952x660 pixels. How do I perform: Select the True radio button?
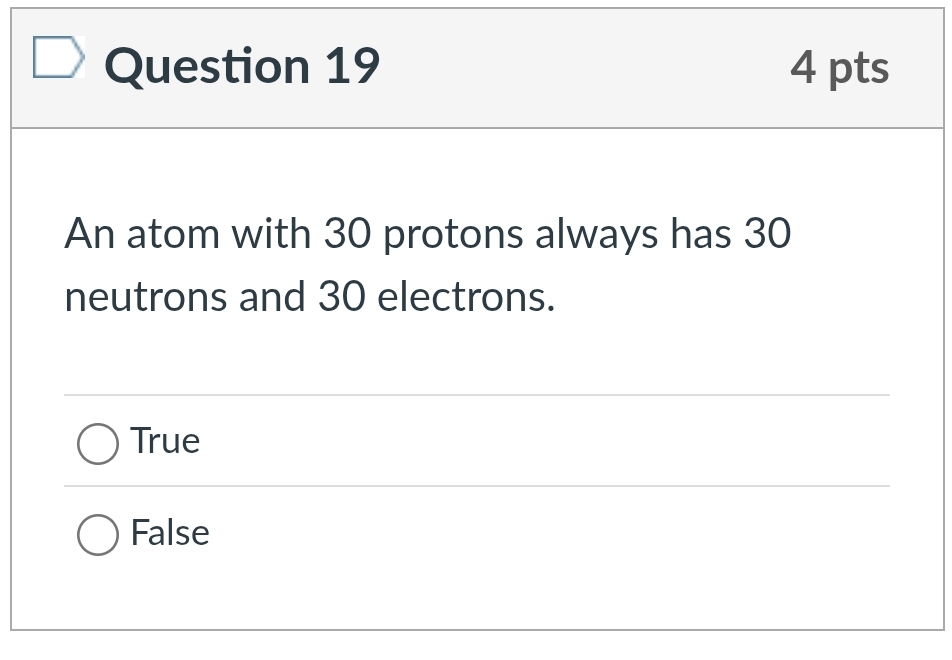click(x=97, y=441)
